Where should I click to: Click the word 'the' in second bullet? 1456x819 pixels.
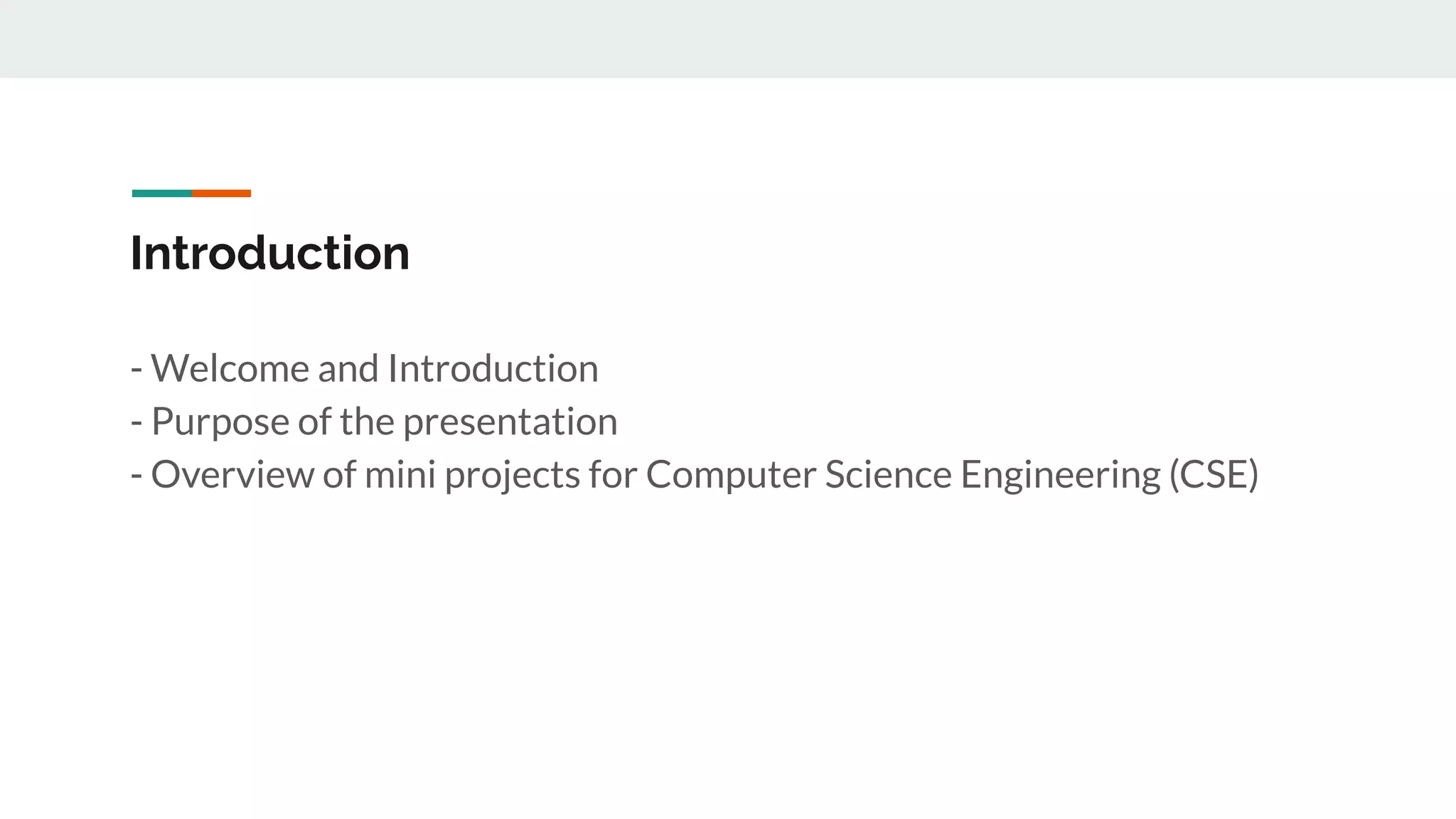[366, 421]
